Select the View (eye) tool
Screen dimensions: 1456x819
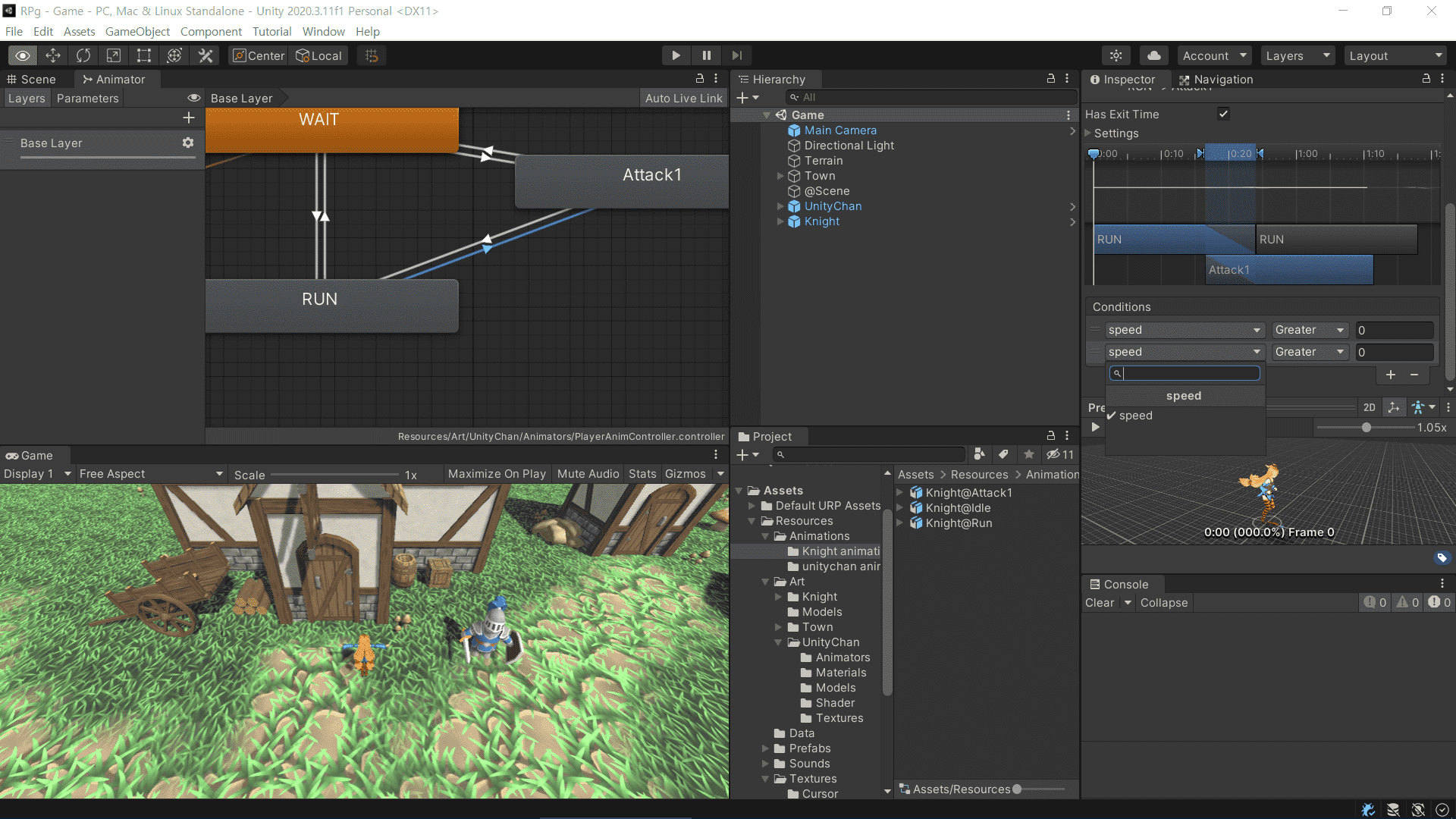[x=23, y=55]
